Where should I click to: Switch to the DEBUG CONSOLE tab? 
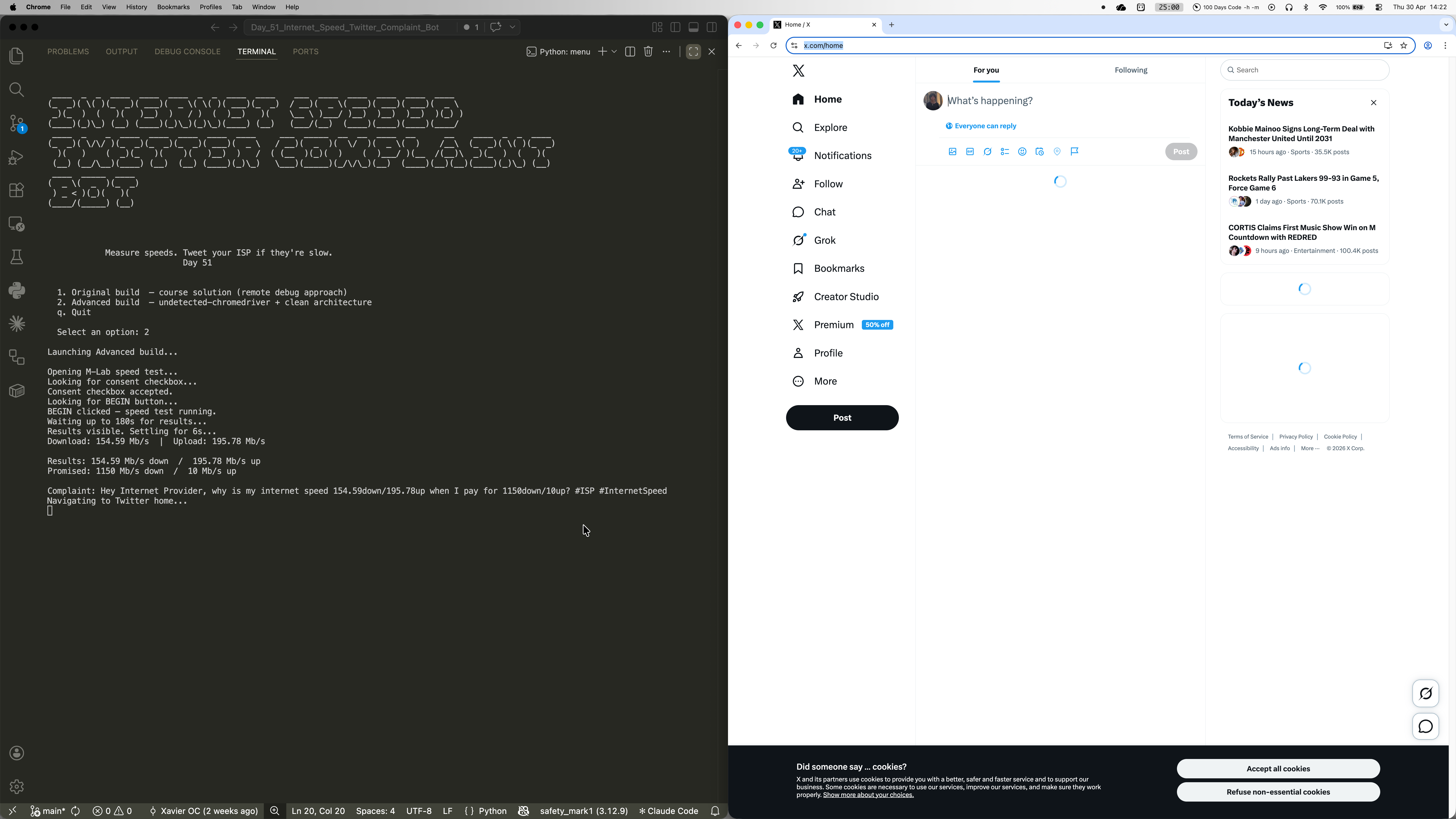[x=188, y=52]
